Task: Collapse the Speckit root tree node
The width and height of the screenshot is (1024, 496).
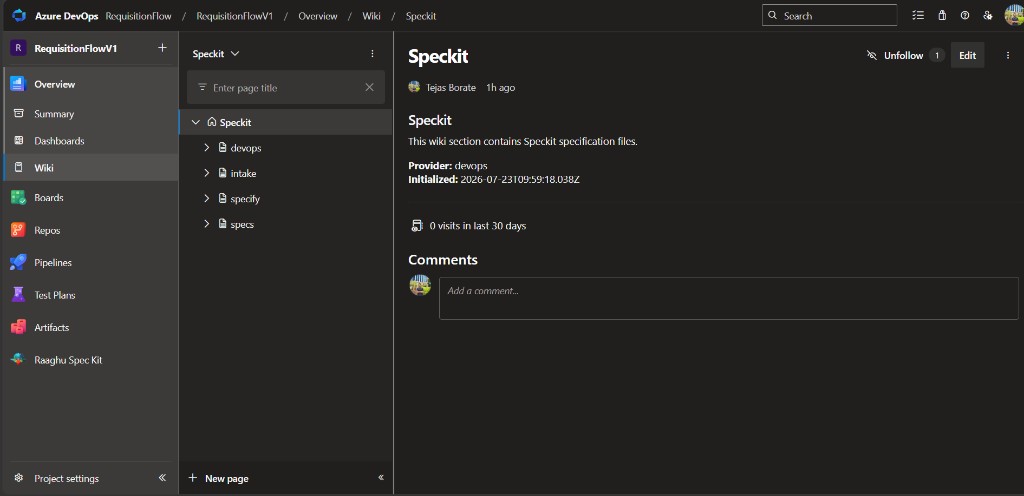Action: point(195,122)
